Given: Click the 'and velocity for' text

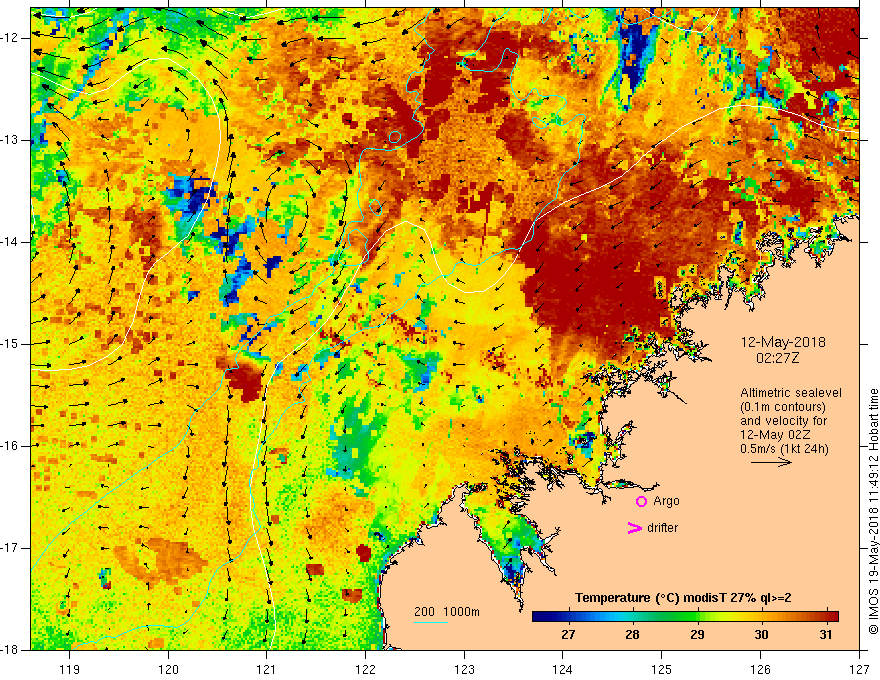Looking at the screenshot, I should pos(783,421).
